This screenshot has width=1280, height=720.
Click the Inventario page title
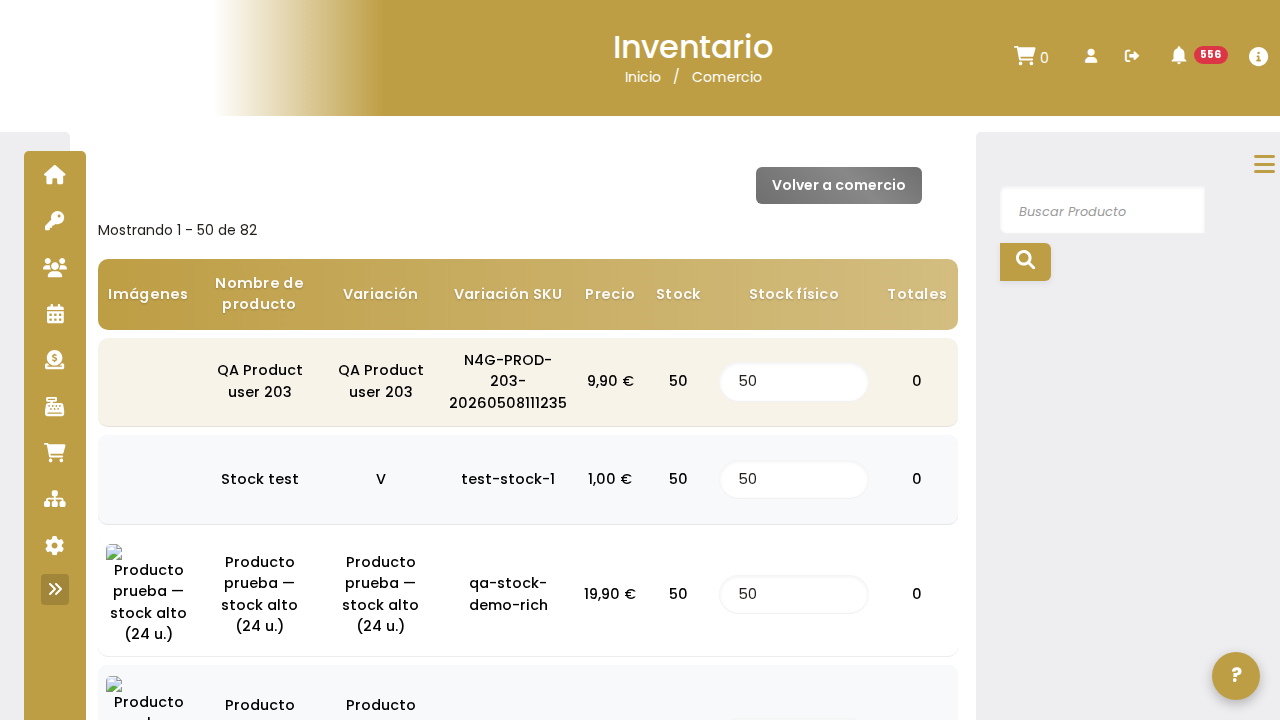[x=693, y=47]
